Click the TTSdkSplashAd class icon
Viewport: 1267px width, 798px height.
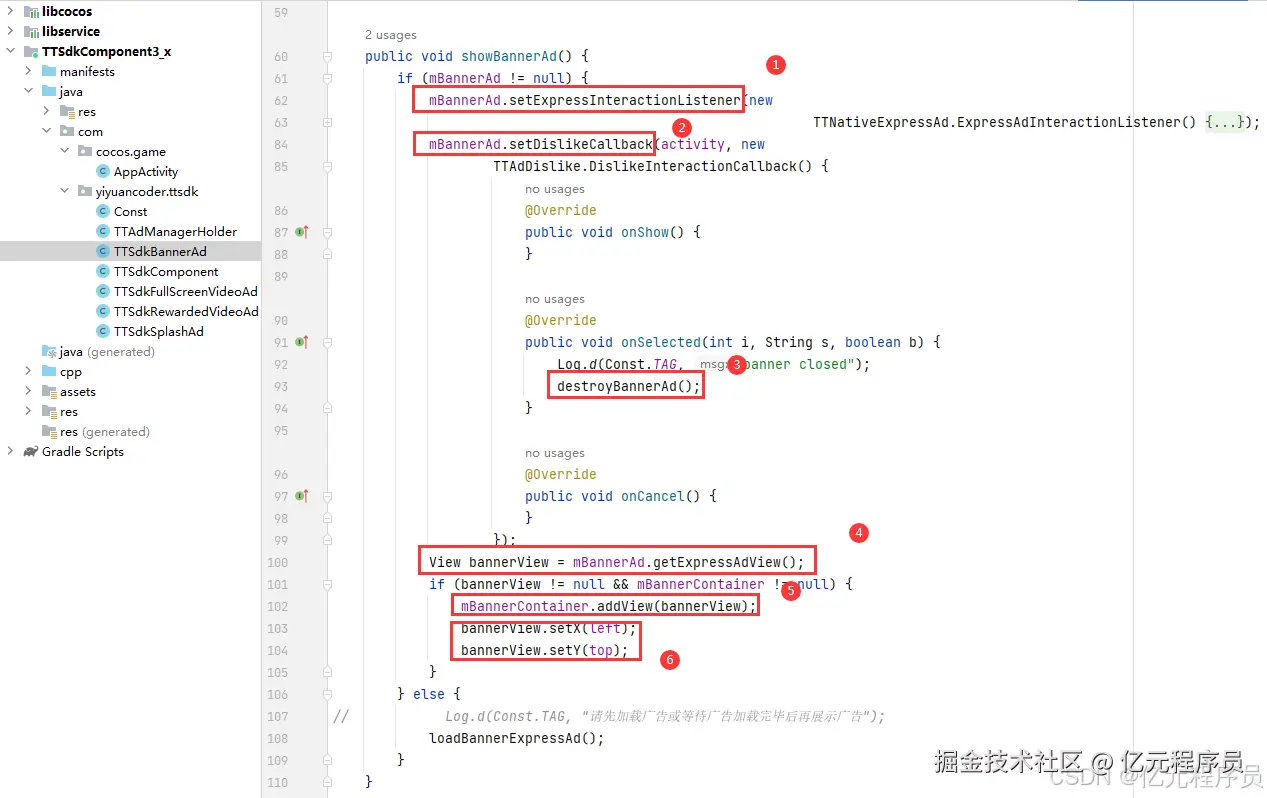coord(105,331)
